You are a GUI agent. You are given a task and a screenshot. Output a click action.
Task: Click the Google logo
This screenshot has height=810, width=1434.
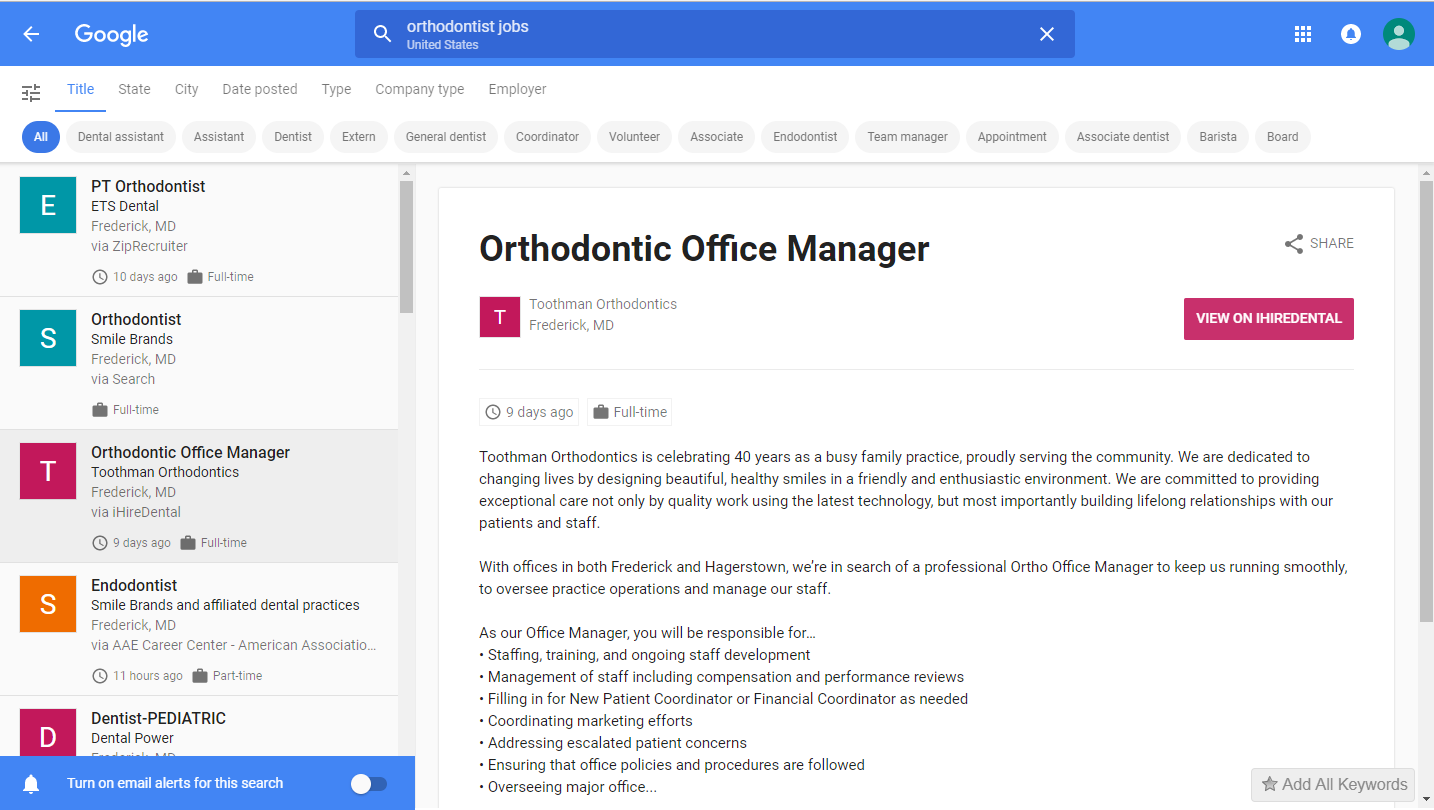pyautogui.click(x=111, y=34)
